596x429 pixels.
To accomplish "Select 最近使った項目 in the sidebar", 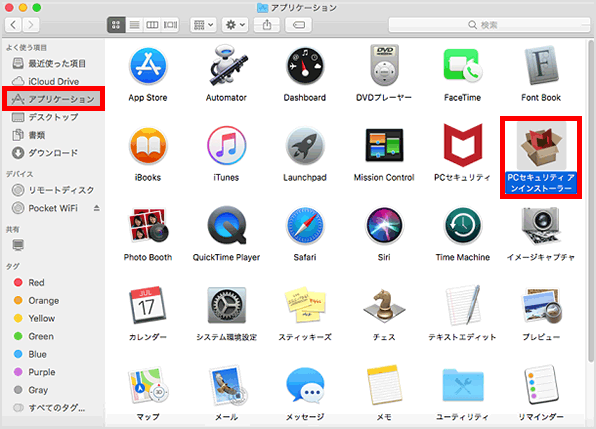I will 53,63.
